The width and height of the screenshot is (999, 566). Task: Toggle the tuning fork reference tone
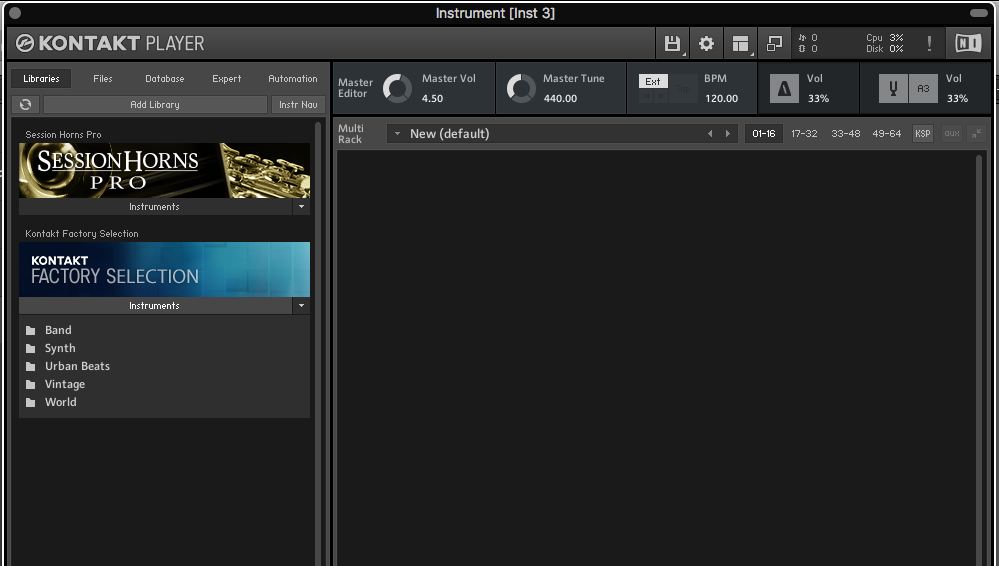pyautogui.click(x=893, y=89)
